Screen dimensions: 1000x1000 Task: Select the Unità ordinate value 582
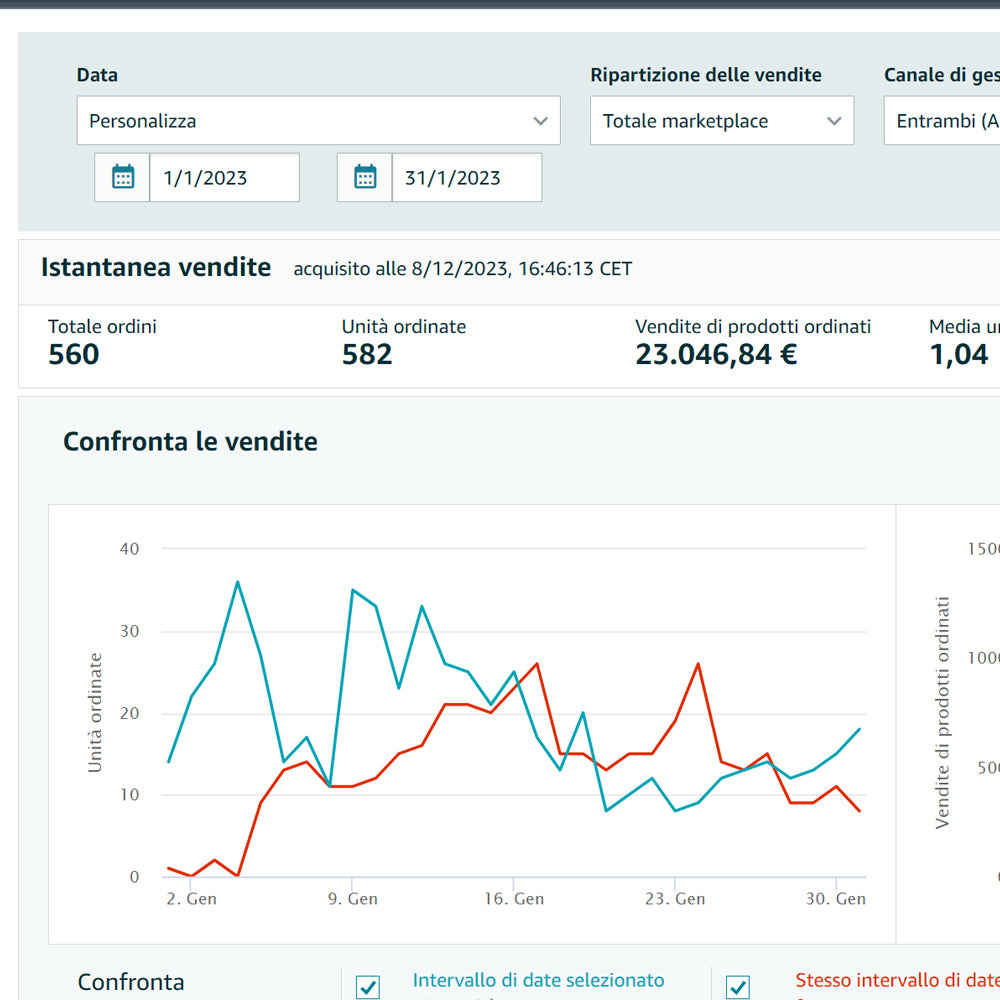coord(367,355)
